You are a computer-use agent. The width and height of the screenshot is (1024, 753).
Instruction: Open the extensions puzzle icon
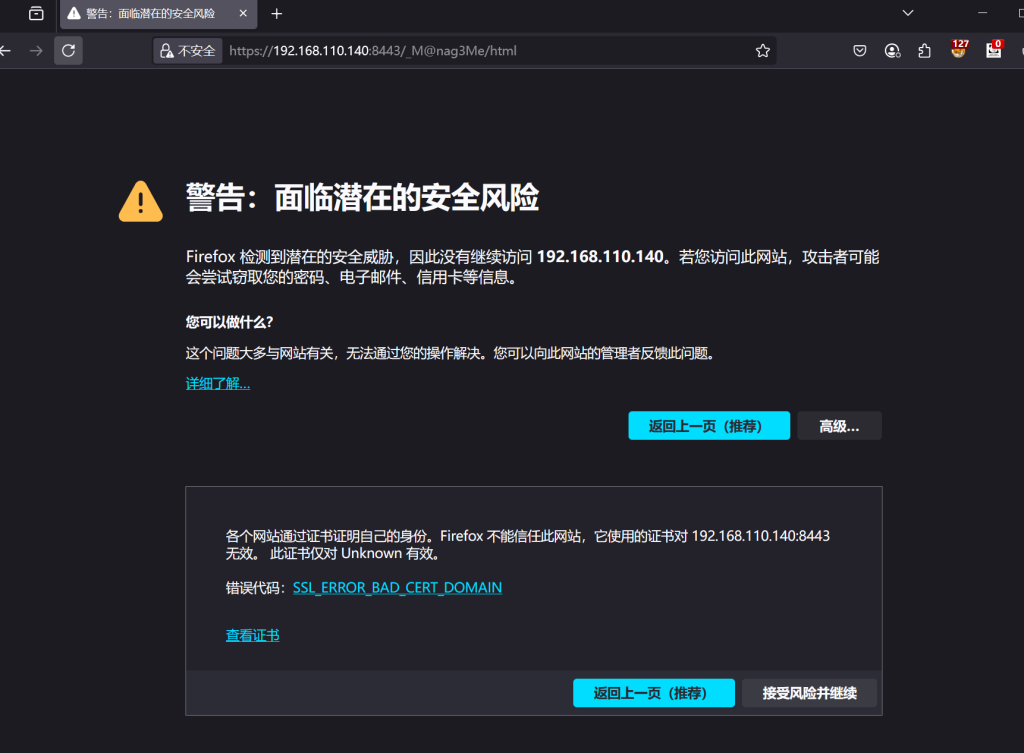[924, 50]
